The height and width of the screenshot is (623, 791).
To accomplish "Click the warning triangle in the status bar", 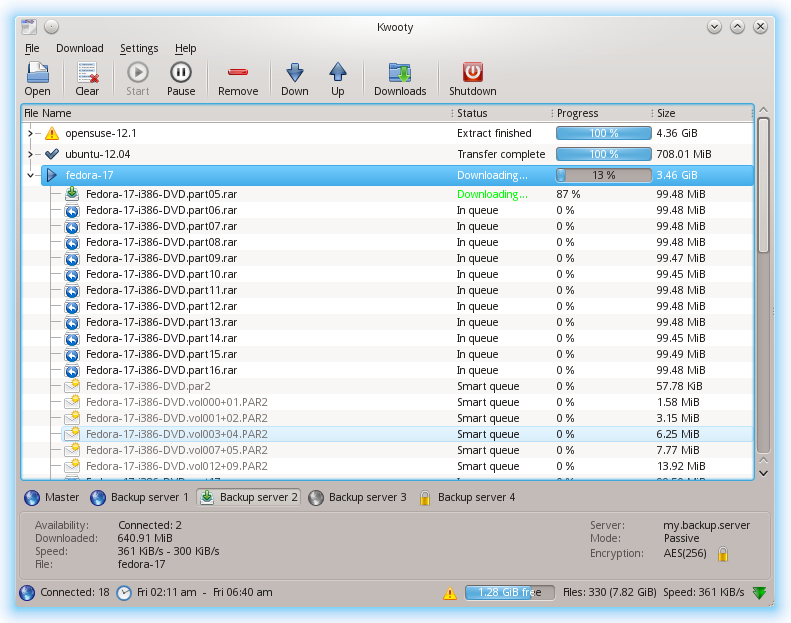I will click(x=449, y=593).
